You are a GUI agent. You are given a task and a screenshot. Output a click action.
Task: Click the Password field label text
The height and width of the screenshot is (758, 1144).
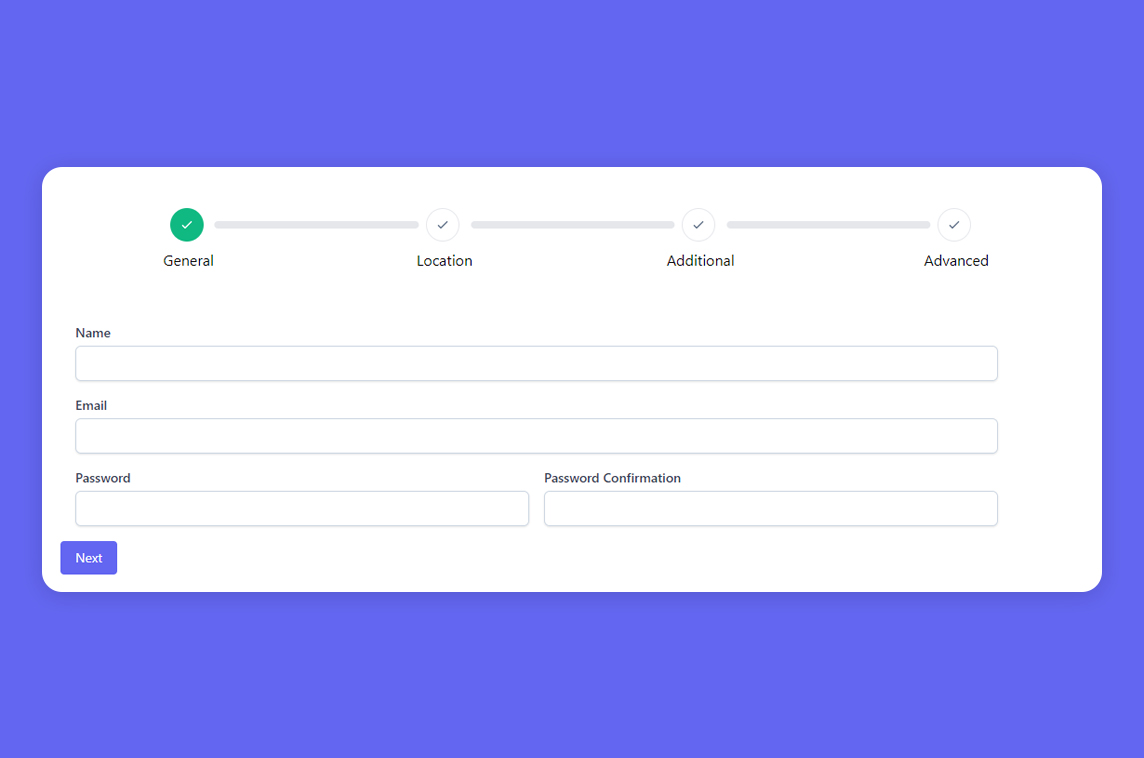103,478
